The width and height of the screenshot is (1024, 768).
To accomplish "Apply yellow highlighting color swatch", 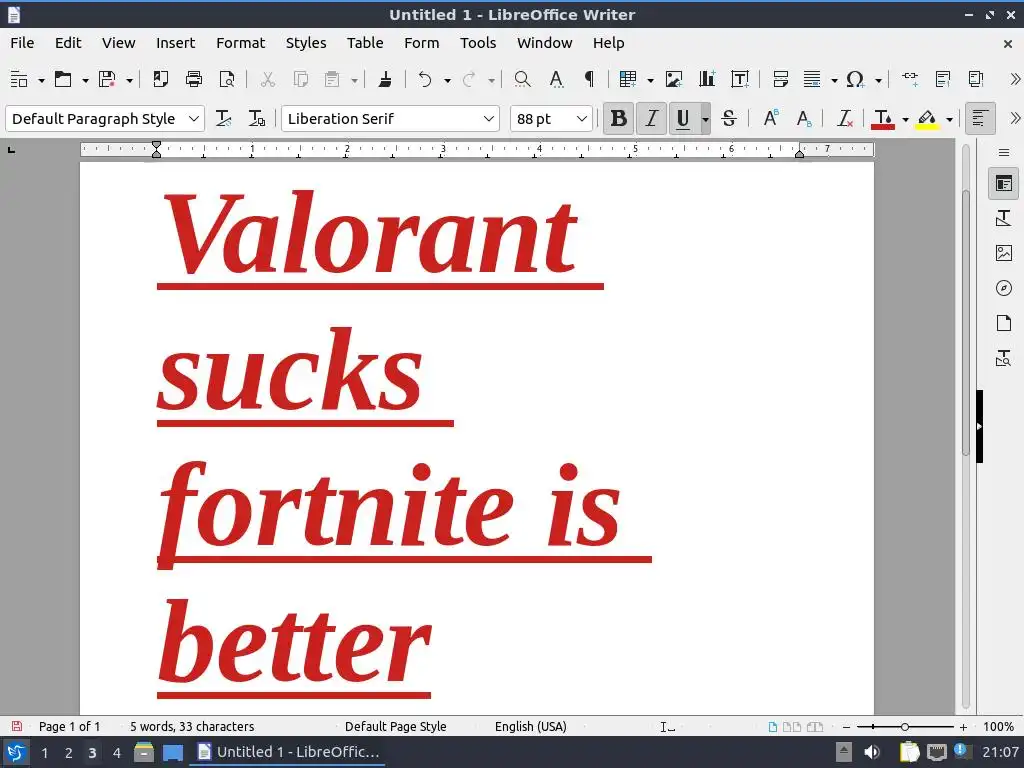I will click(927, 119).
